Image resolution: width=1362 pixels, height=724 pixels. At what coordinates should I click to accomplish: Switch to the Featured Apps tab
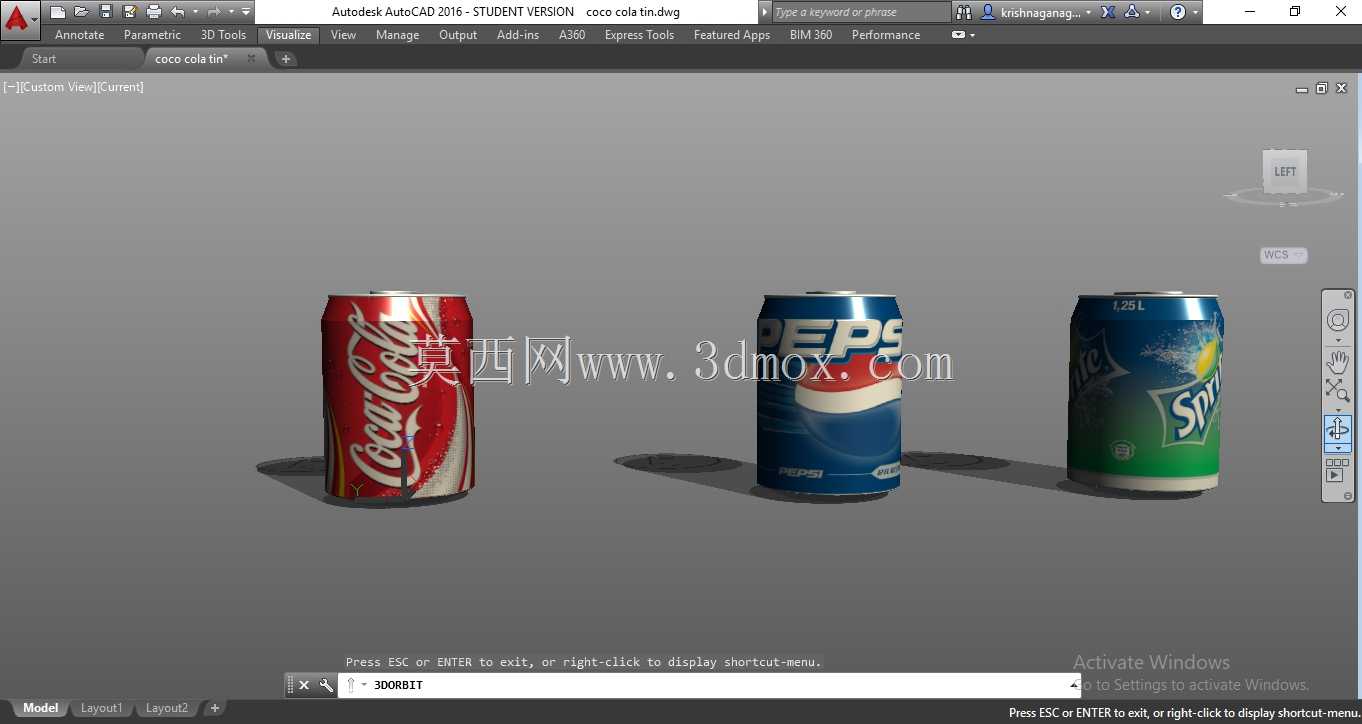pyautogui.click(x=732, y=35)
